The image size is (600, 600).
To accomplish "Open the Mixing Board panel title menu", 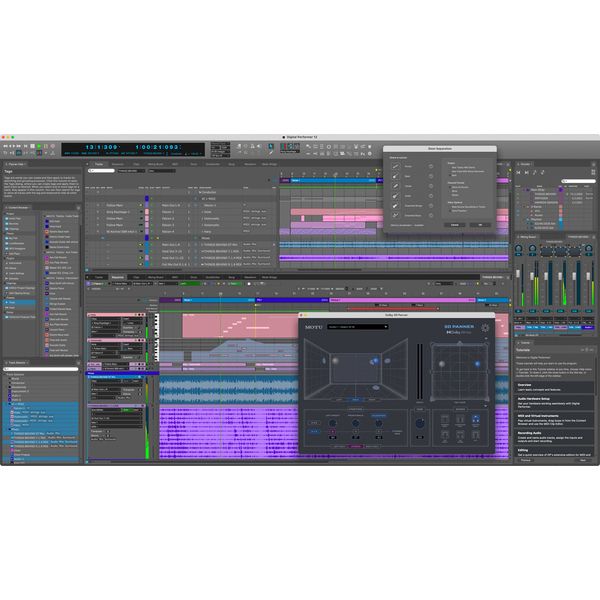I will [528, 237].
